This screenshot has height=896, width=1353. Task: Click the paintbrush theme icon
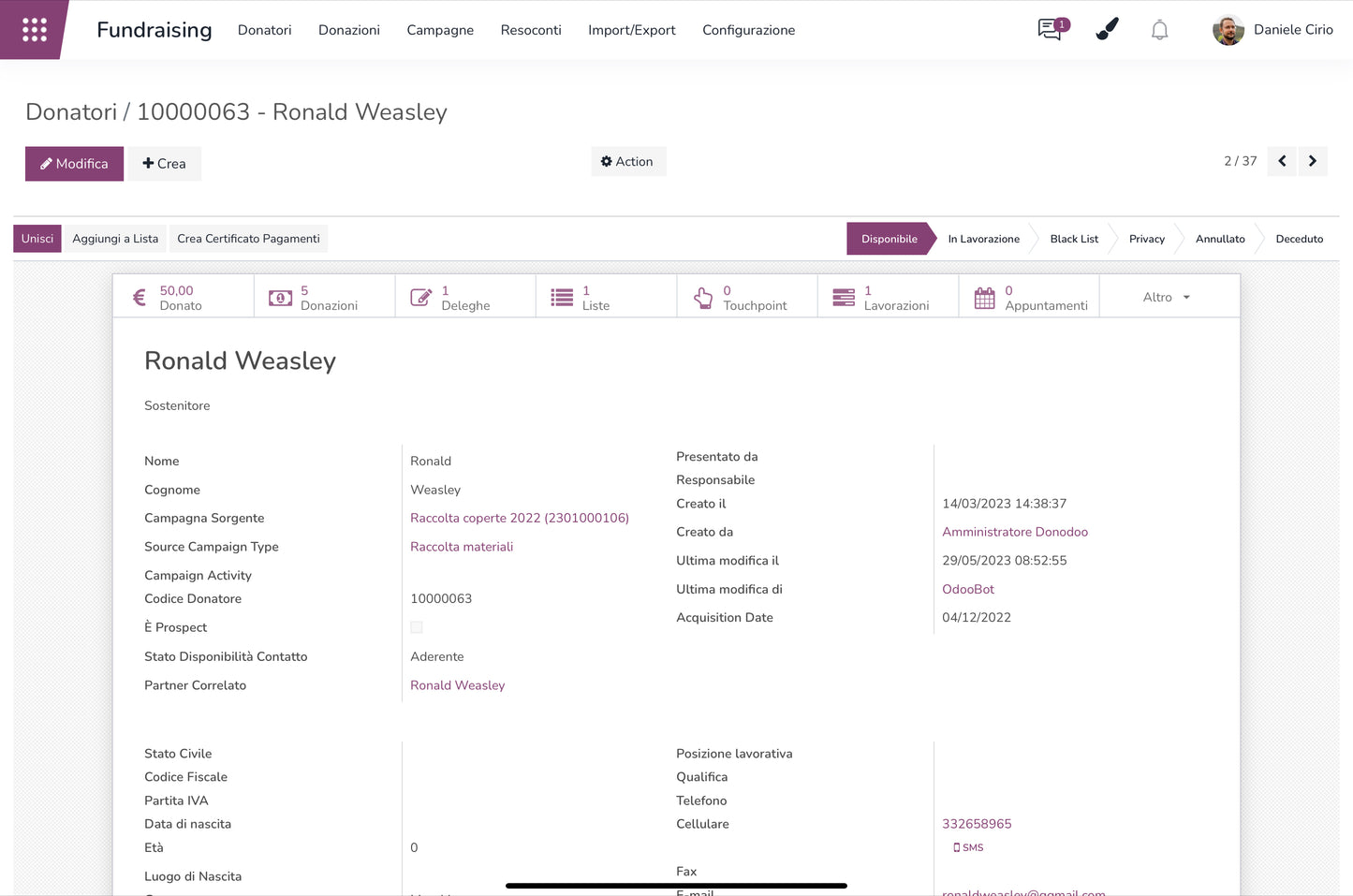[1107, 30]
